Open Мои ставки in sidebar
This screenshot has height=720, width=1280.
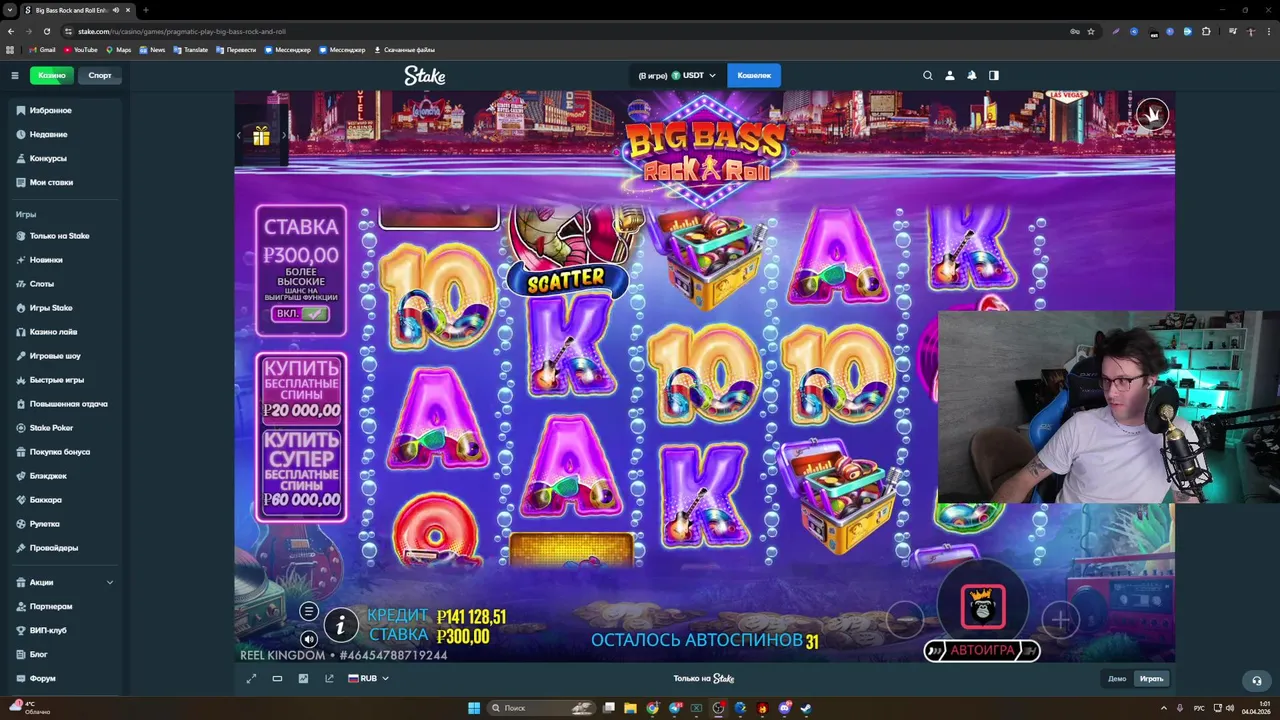point(51,182)
